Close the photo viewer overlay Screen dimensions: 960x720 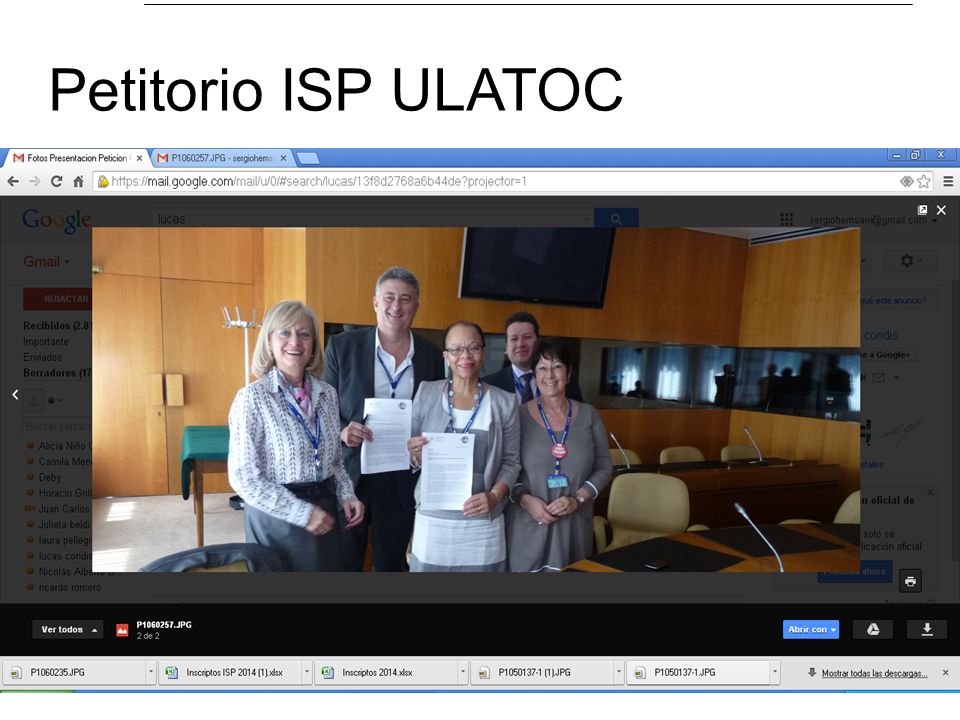coord(941,210)
